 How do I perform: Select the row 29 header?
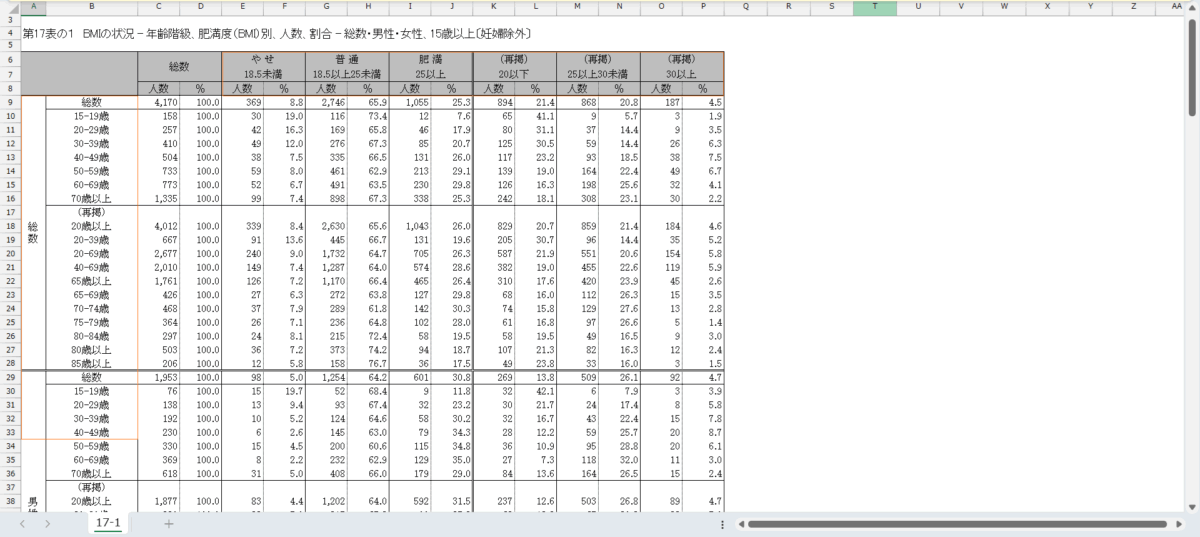[9, 377]
